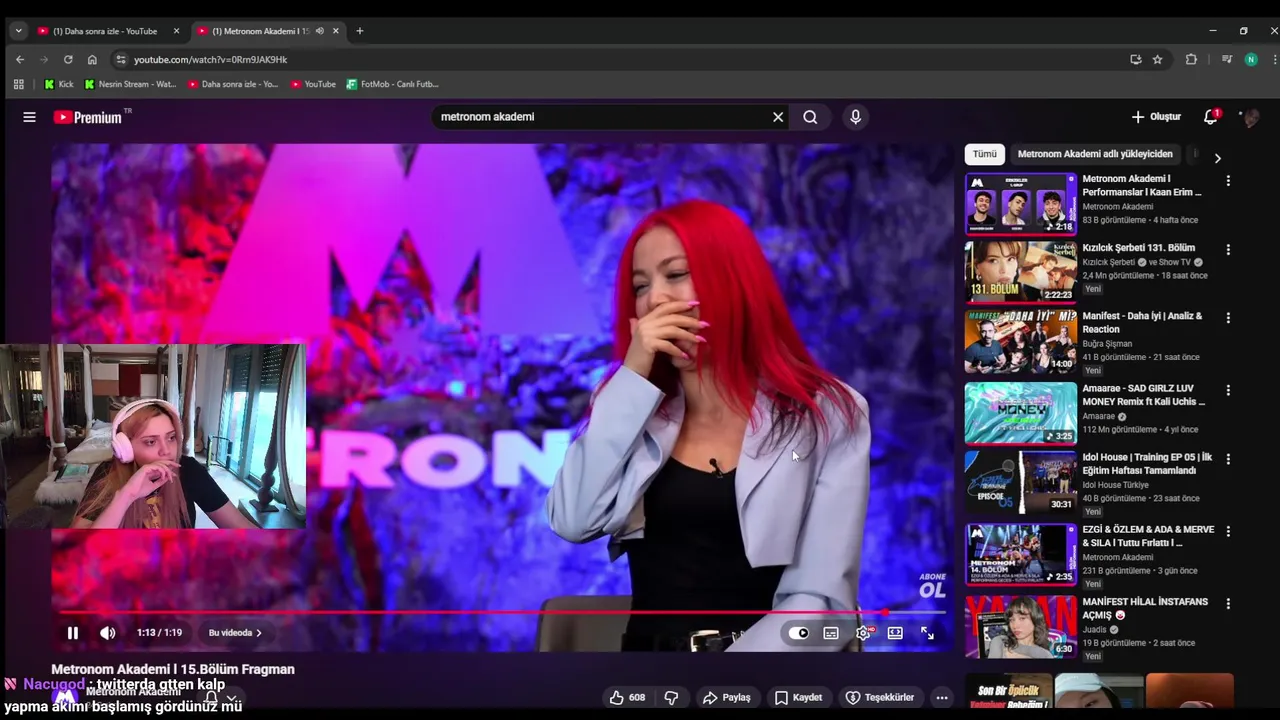Toggle the autoplay switch
Screen dimensions: 1280x720
click(x=798, y=633)
